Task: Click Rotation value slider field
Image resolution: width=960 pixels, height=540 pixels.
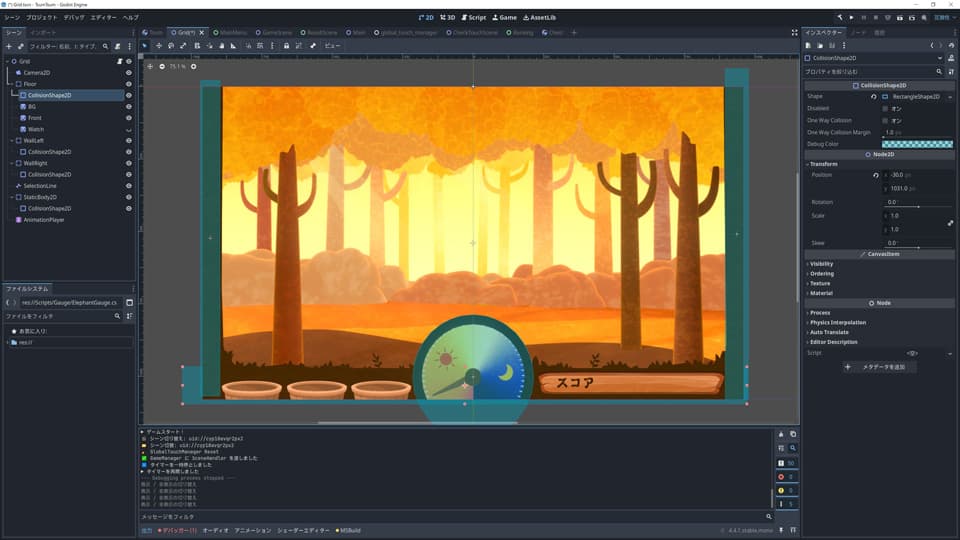Action: [918, 202]
